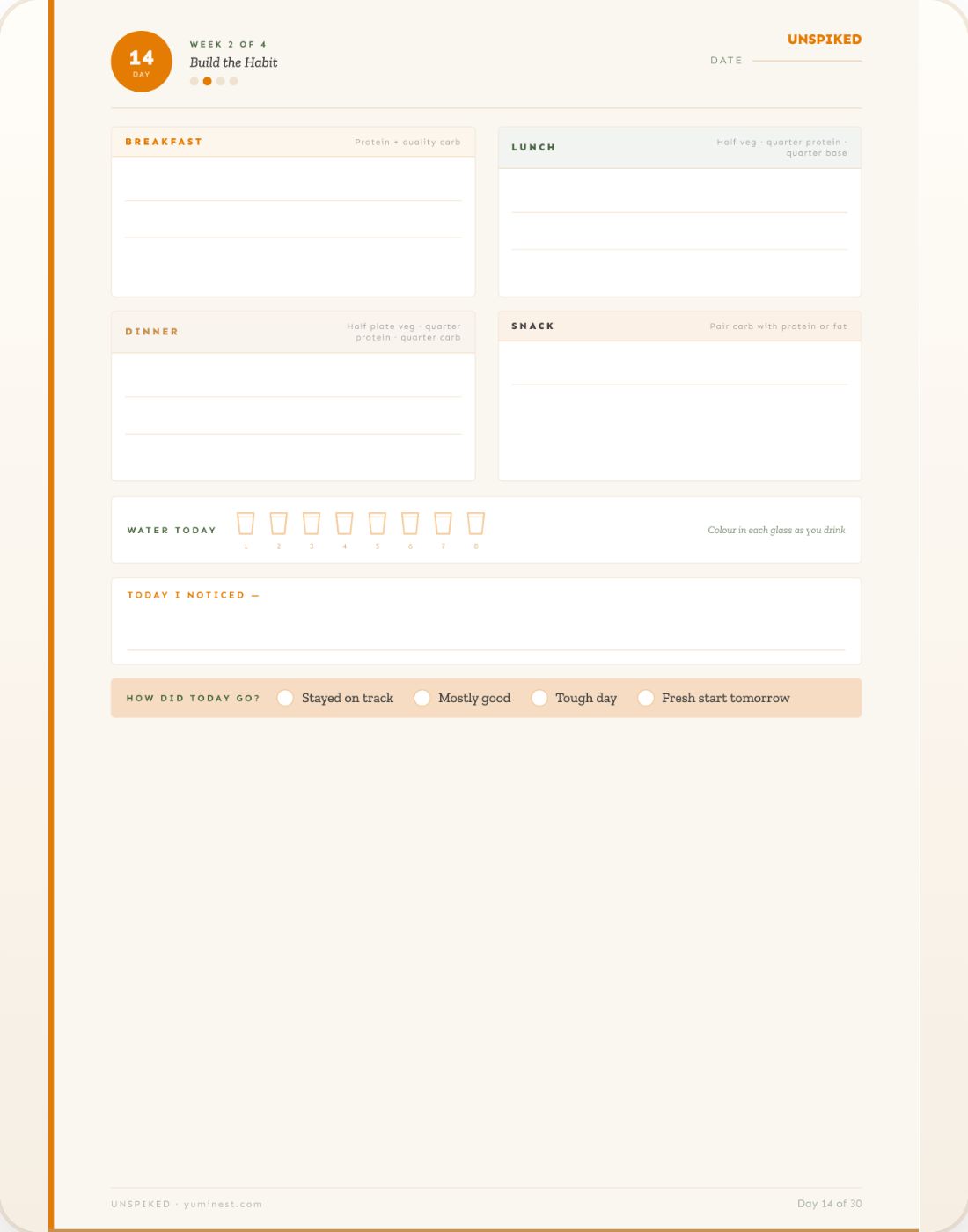Click the 'WATER TODAY' label
Image resolution: width=968 pixels, height=1232 pixels.
(172, 531)
